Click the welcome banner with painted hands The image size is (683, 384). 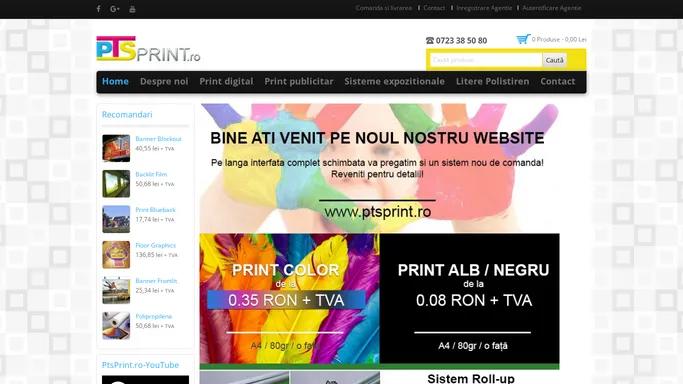(x=379, y=168)
